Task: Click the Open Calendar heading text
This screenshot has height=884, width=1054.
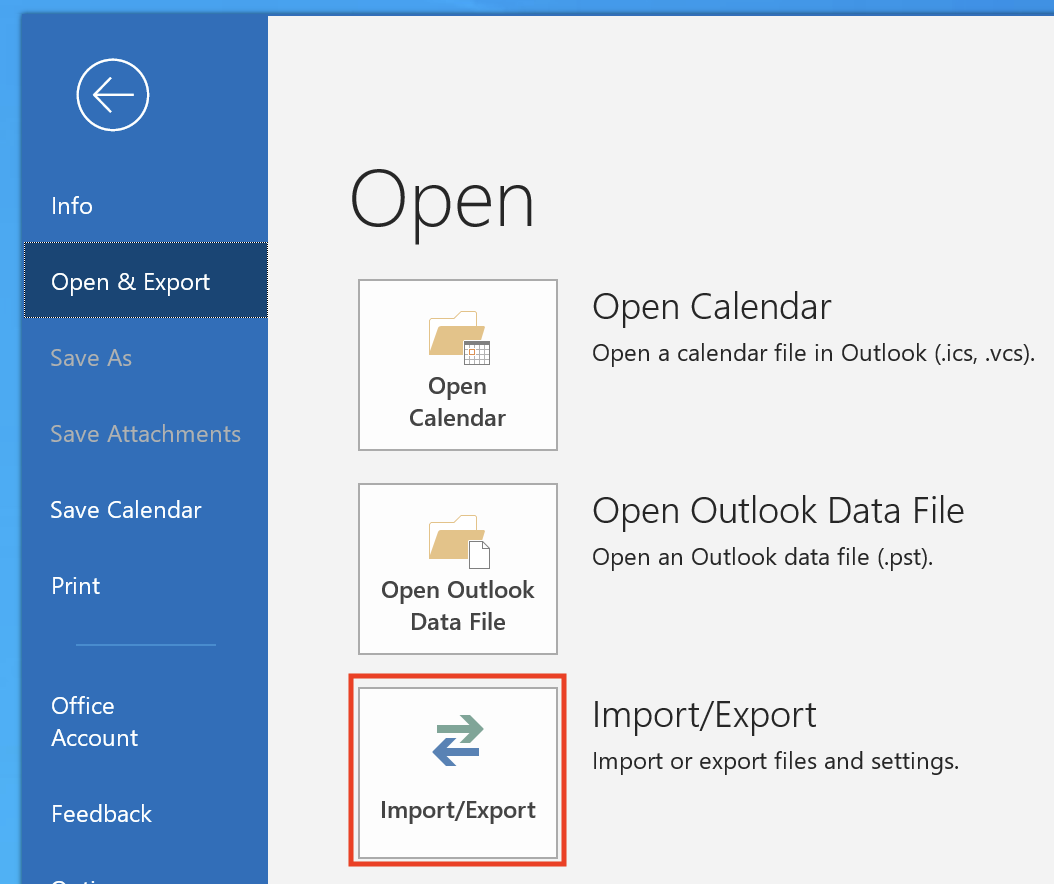Action: coord(712,307)
